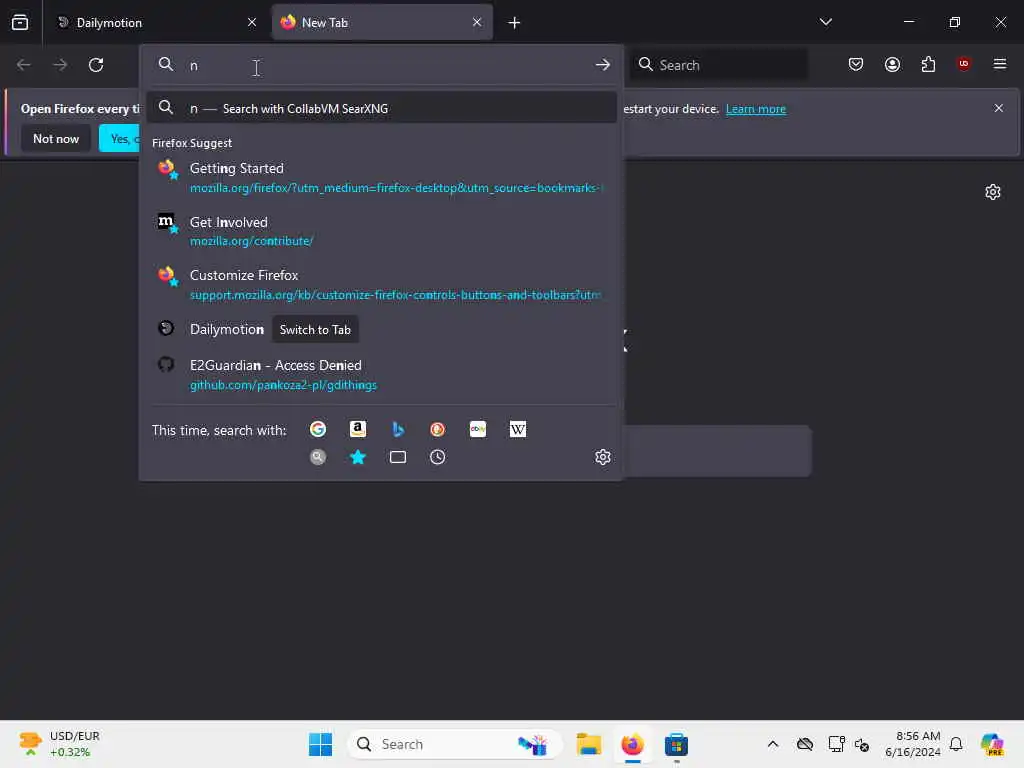Open the uBlock Origin extension icon
Screen dimensions: 1024x768
[963, 63]
